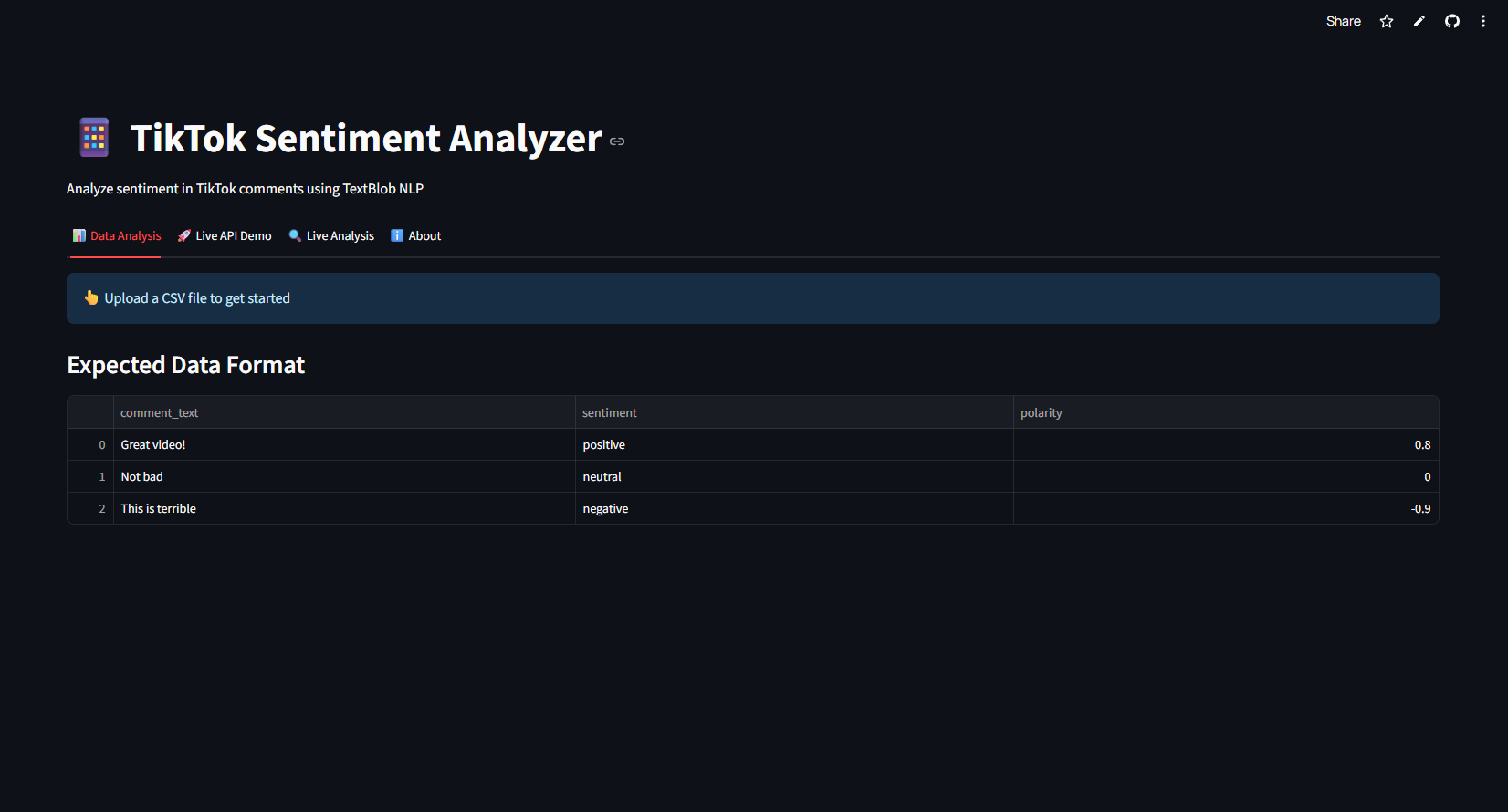Image resolution: width=1508 pixels, height=812 pixels.
Task: Select the polarity value 0.8 cell
Action: (x=1226, y=444)
